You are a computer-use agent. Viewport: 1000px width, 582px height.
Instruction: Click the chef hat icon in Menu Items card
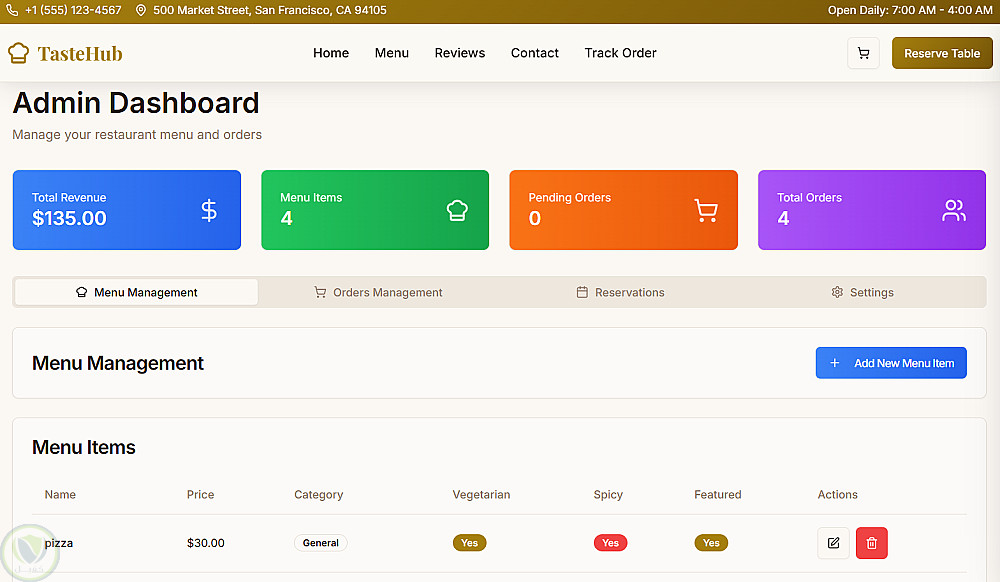[457, 210]
